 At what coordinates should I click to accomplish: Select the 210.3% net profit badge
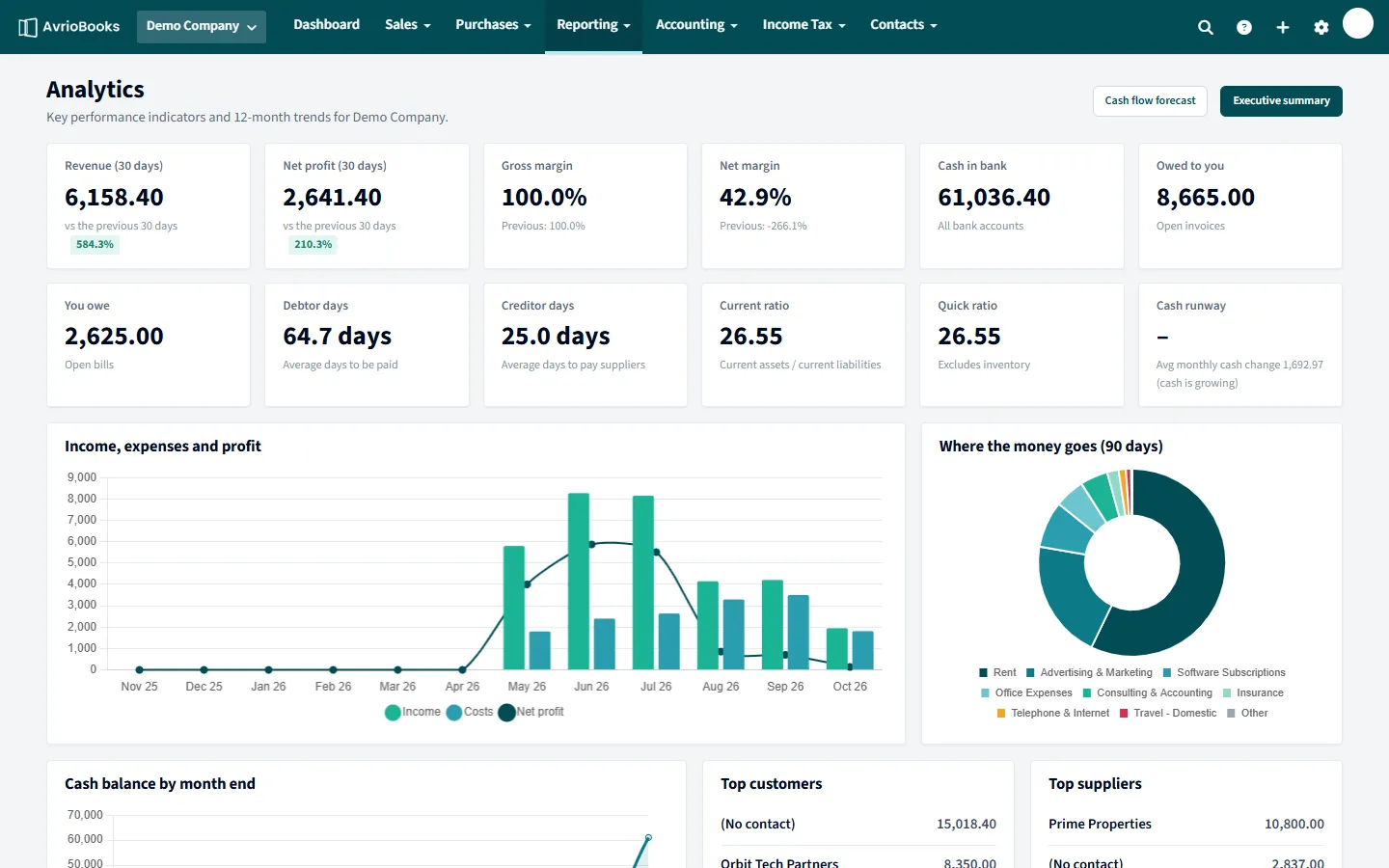(x=313, y=245)
